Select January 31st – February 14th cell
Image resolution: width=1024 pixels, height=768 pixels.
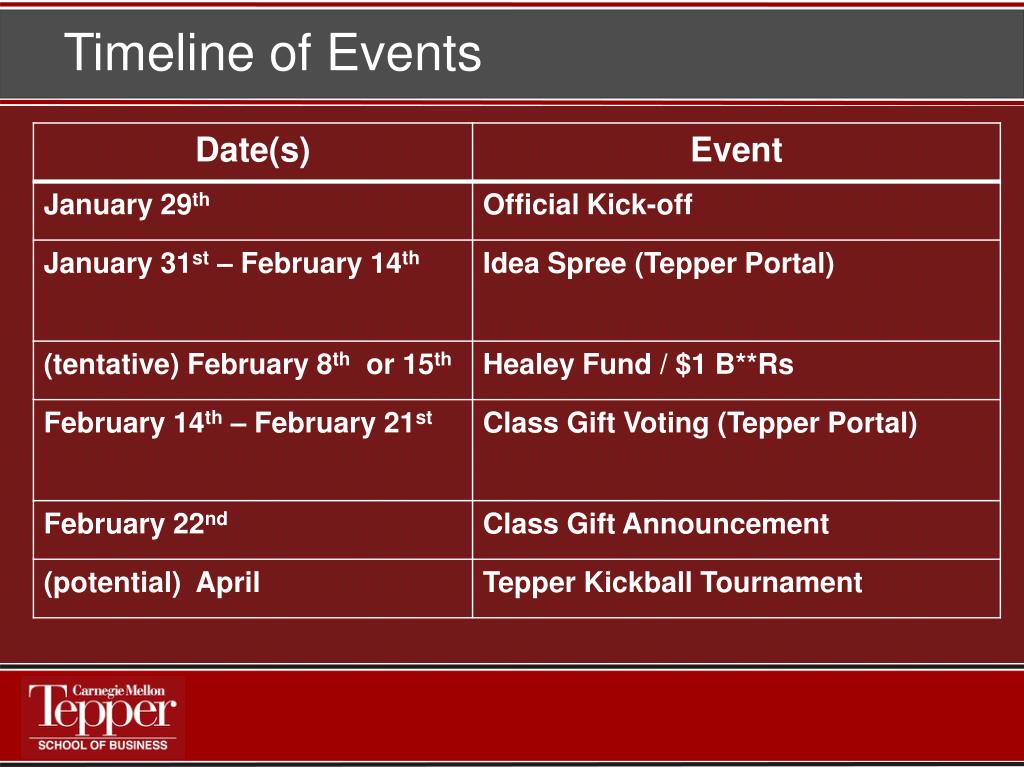pos(253,291)
